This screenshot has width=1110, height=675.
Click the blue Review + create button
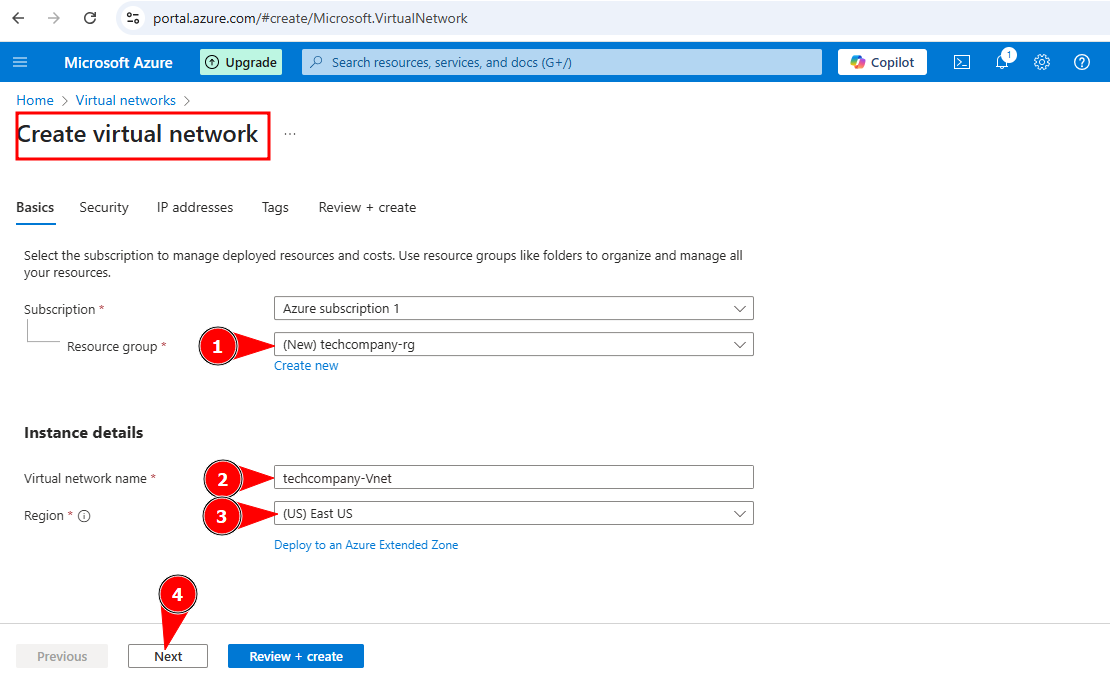coord(296,657)
